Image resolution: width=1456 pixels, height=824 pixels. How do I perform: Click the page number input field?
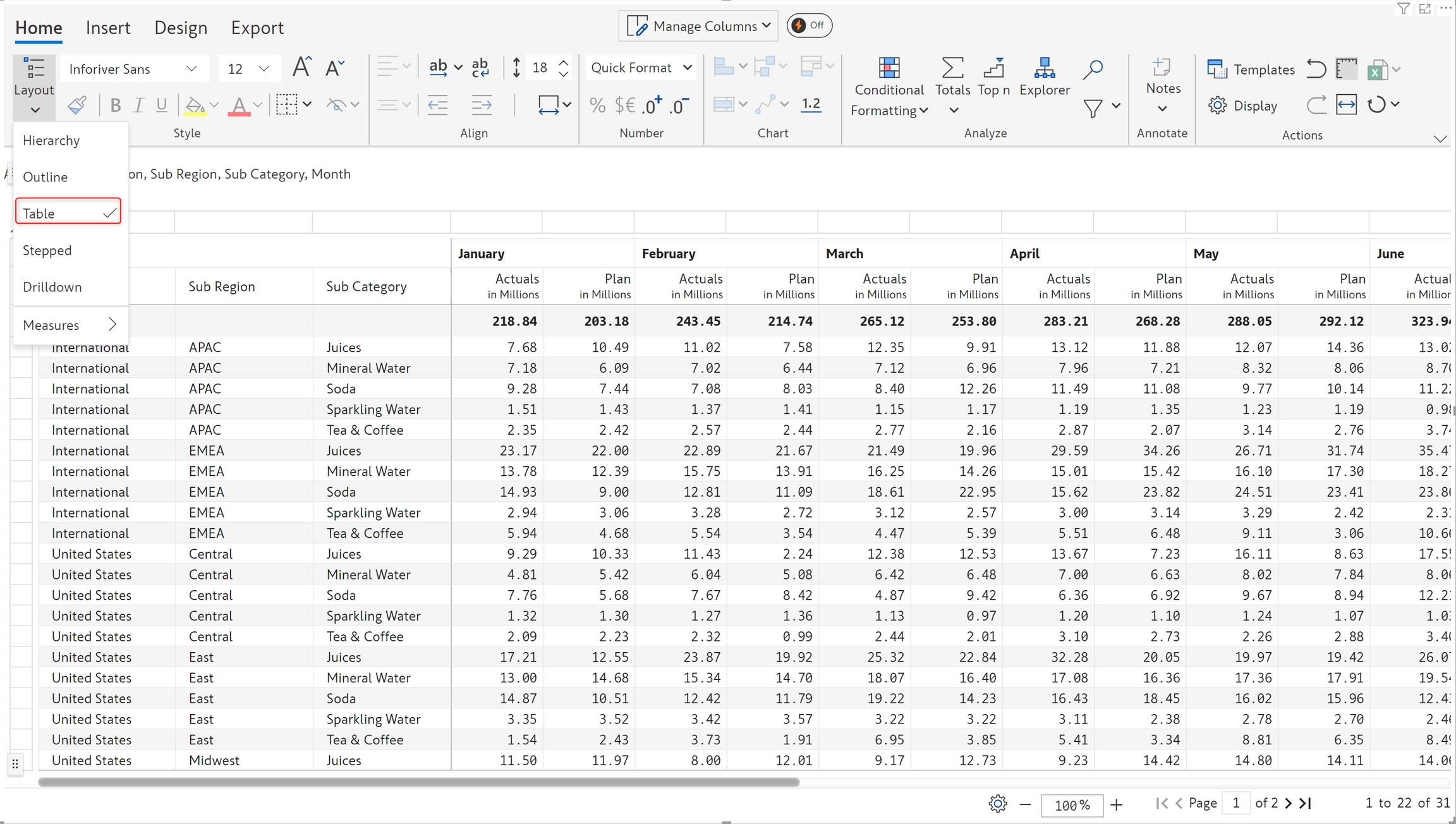tap(1235, 803)
